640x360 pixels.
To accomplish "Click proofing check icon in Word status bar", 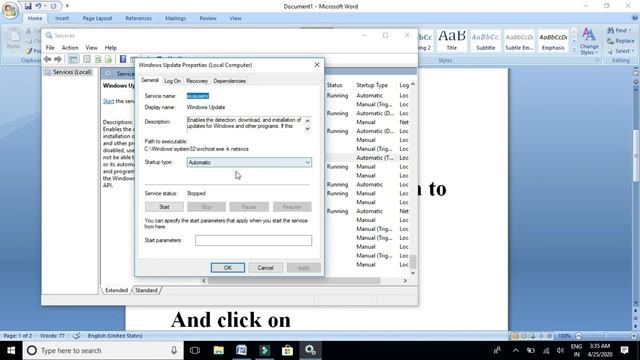I will 76,336.
